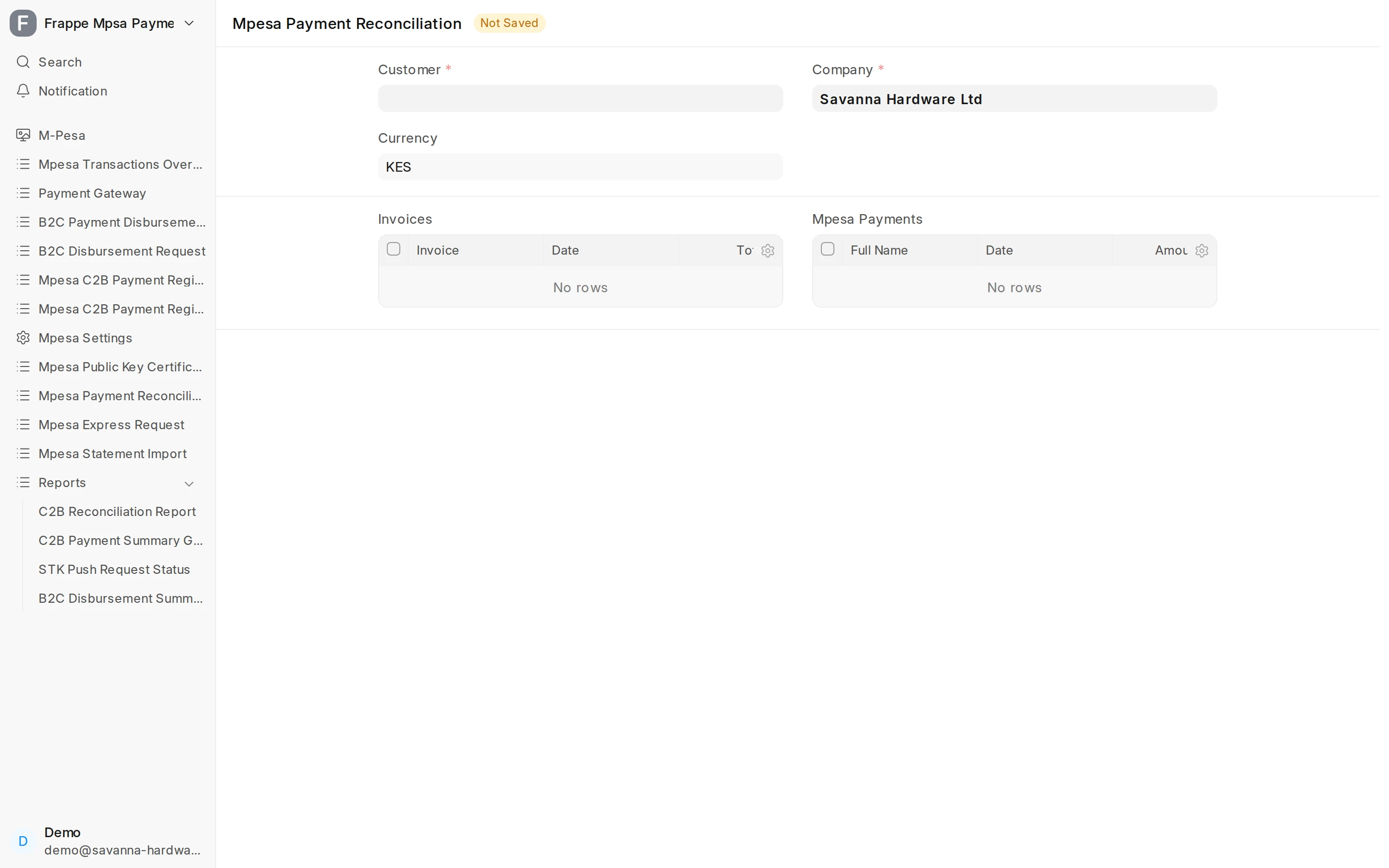
Task: Click the Search magnifier icon in sidebar
Action: pyautogui.click(x=23, y=62)
